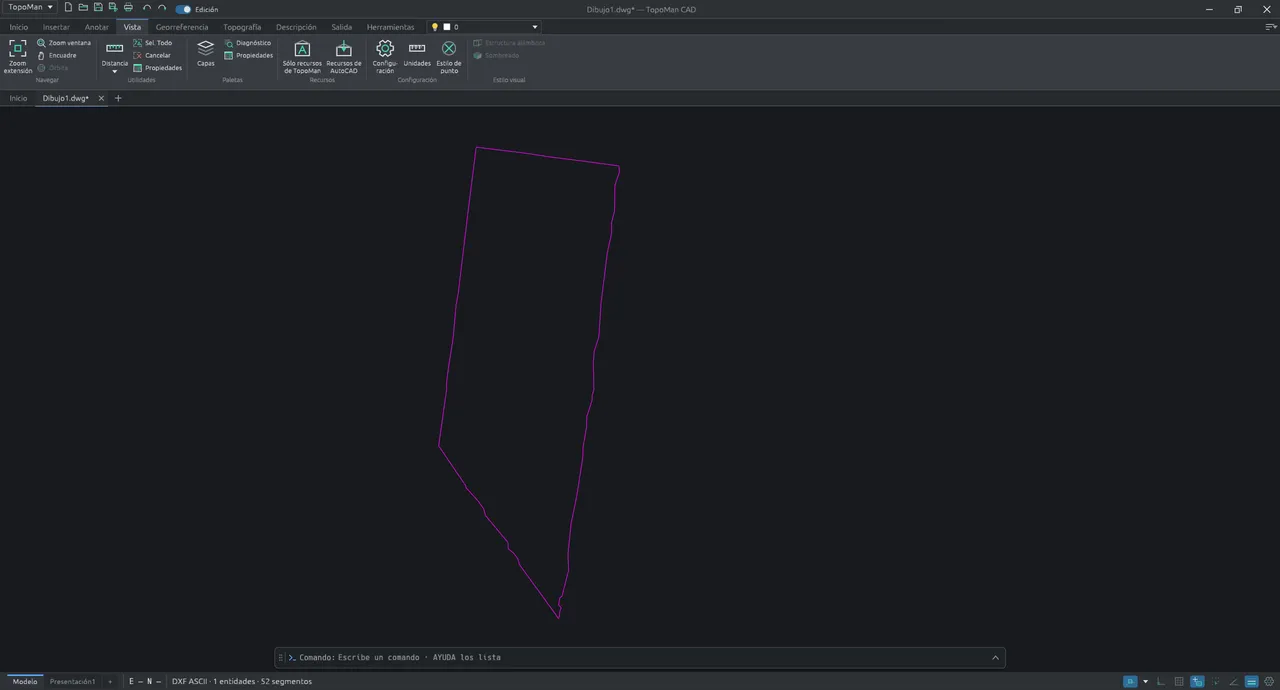Open Propiedades in Utilidades group
Screen dimensions: 1280x690
pyautogui.click(x=158, y=68)
